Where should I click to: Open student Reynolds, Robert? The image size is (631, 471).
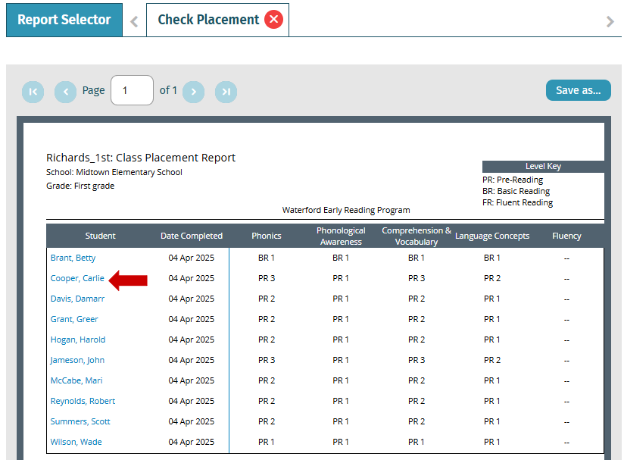pyautogui.click(x=82, y=401)
